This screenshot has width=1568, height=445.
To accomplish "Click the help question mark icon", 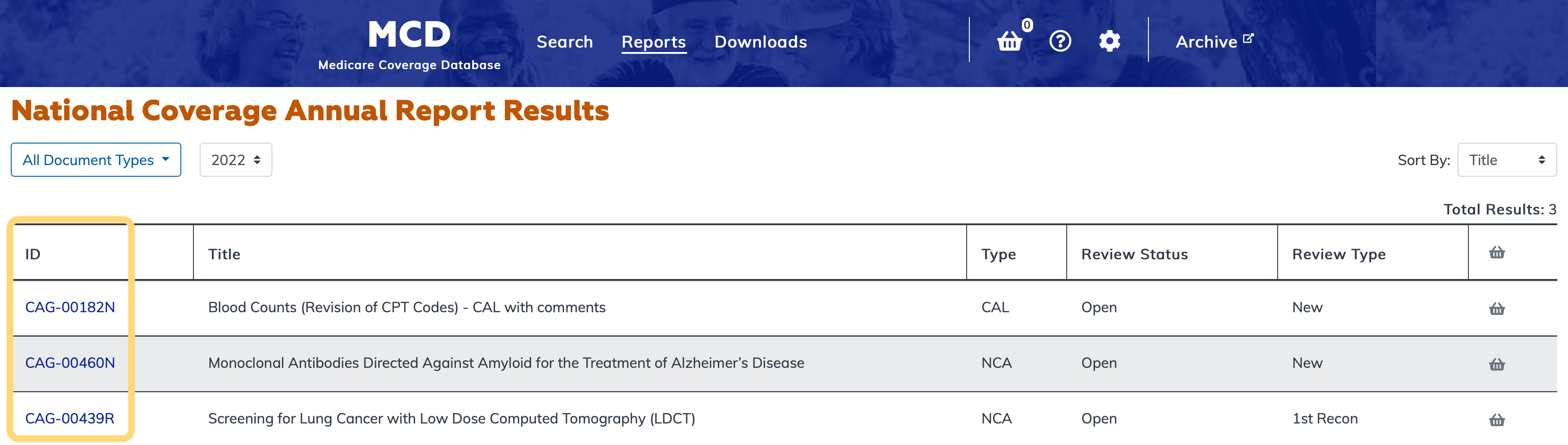I will pyautogui.click(x=1060, y=41).
